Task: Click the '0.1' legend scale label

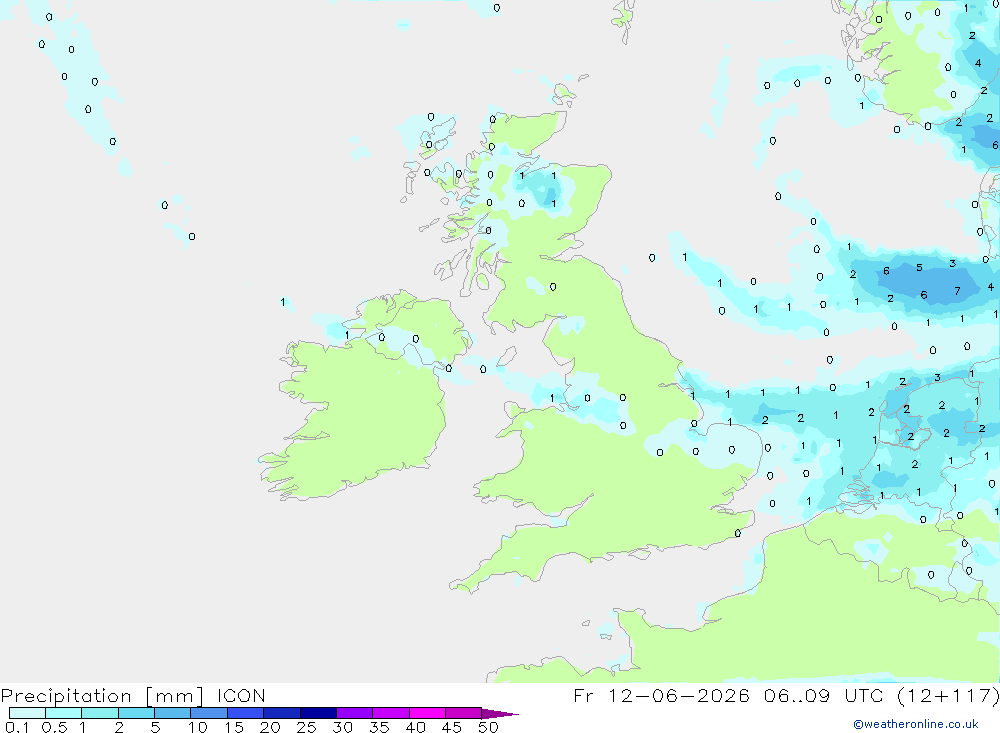Action: click(x=17, y=727)
